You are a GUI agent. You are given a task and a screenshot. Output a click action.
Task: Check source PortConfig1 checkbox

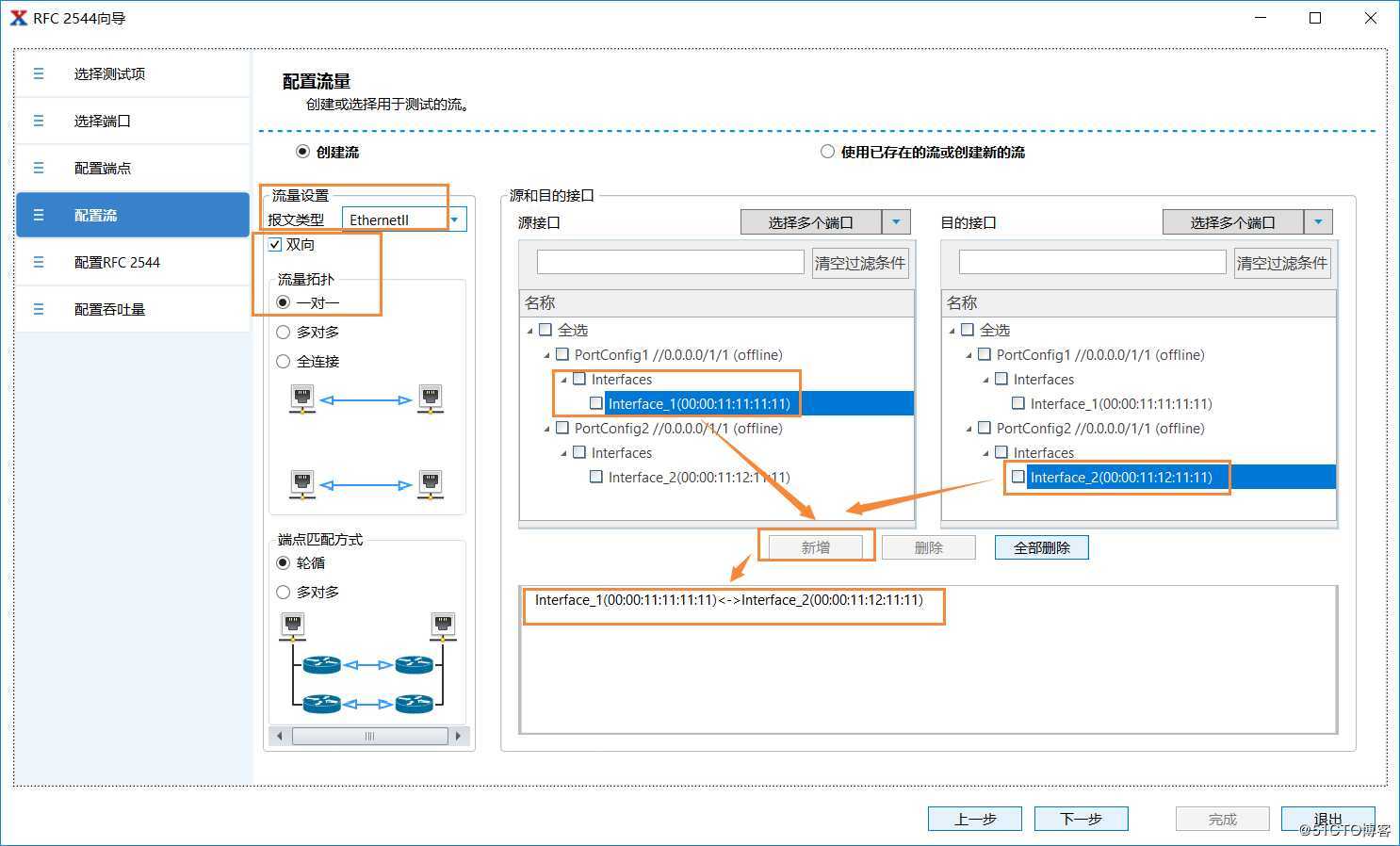coord(562,354)
